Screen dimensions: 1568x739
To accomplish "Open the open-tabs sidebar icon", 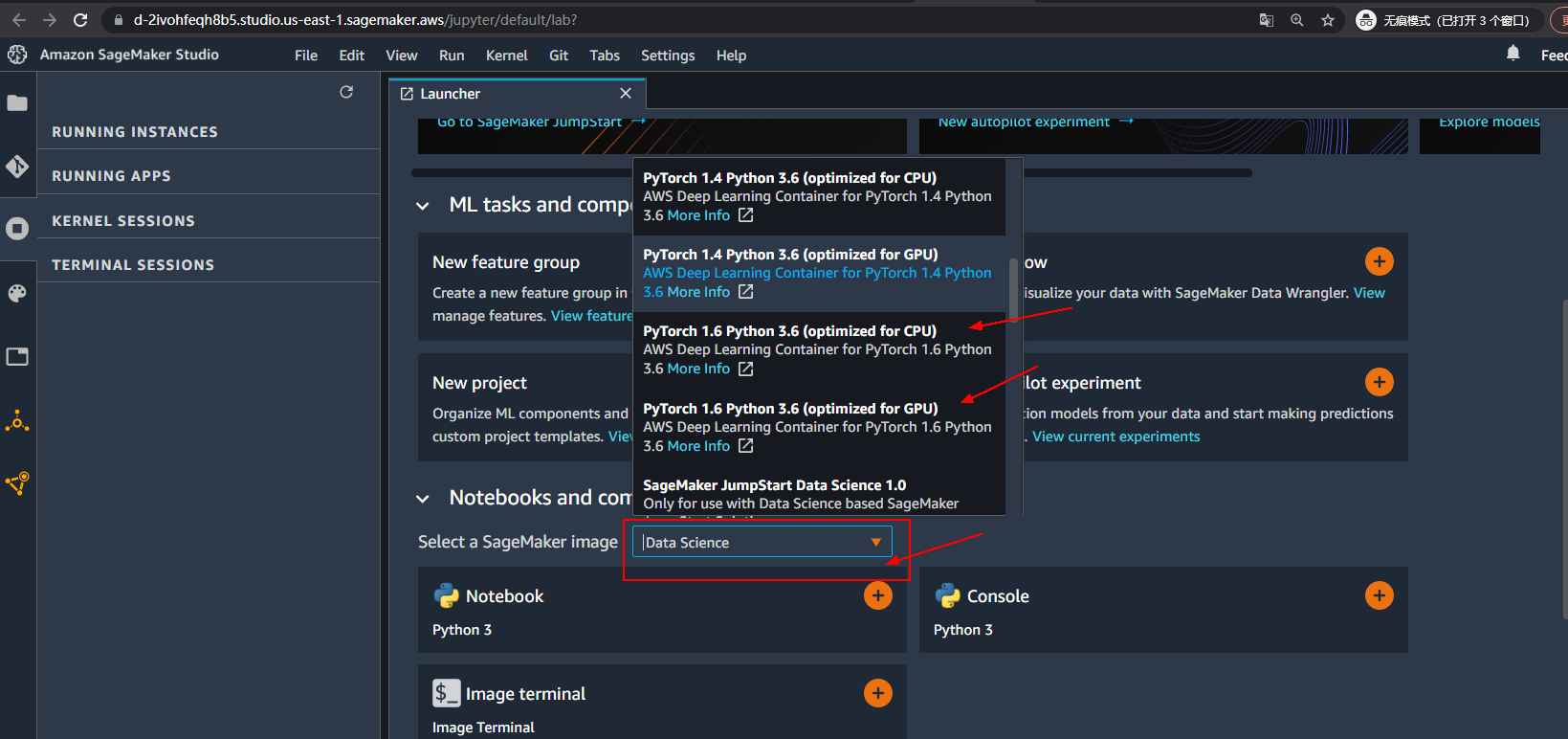I will [x=17, y=357].
